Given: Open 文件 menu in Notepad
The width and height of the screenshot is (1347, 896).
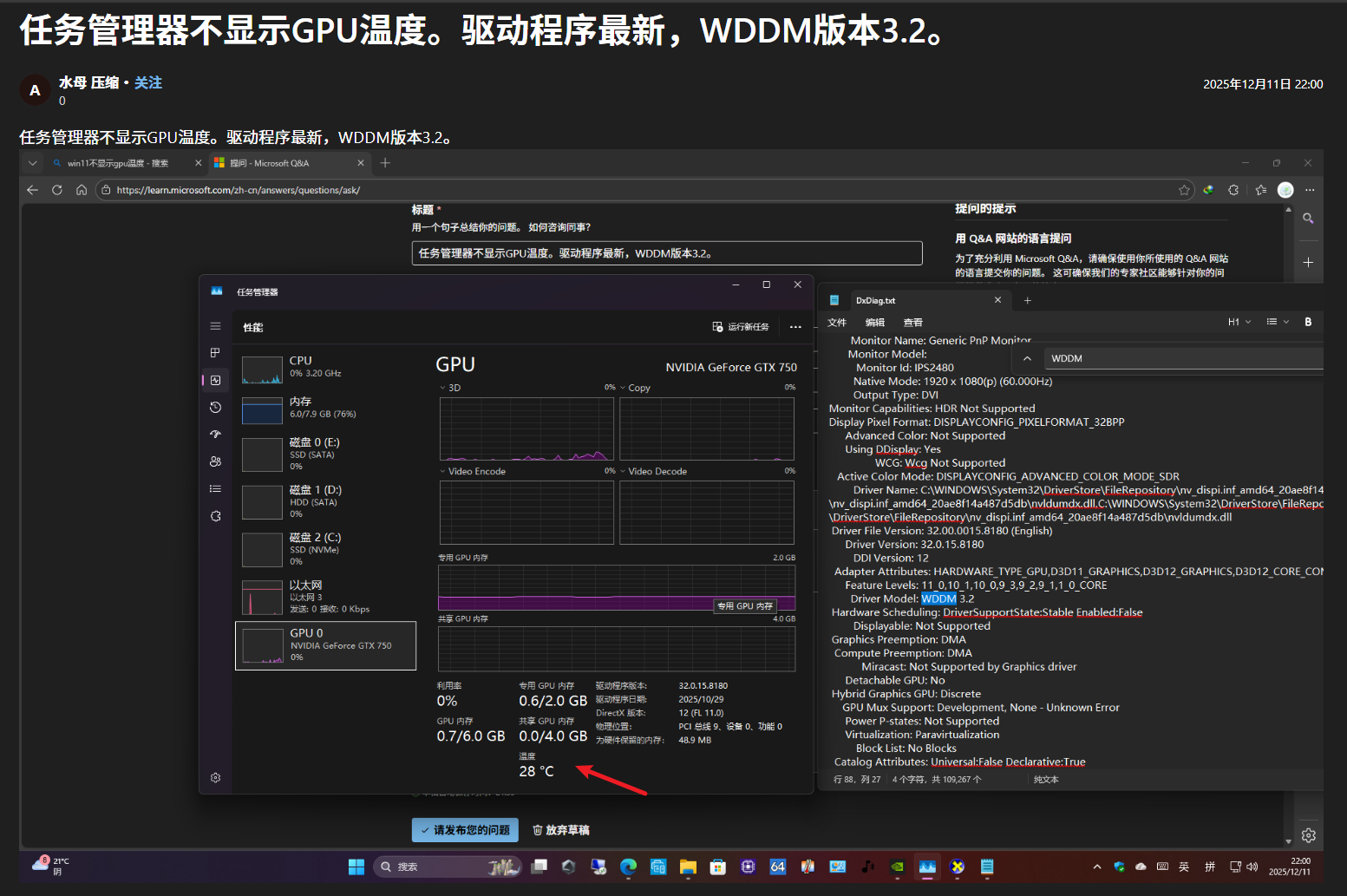Looking at the screenshot, I should pyautogui.click(x=837, y=323).
